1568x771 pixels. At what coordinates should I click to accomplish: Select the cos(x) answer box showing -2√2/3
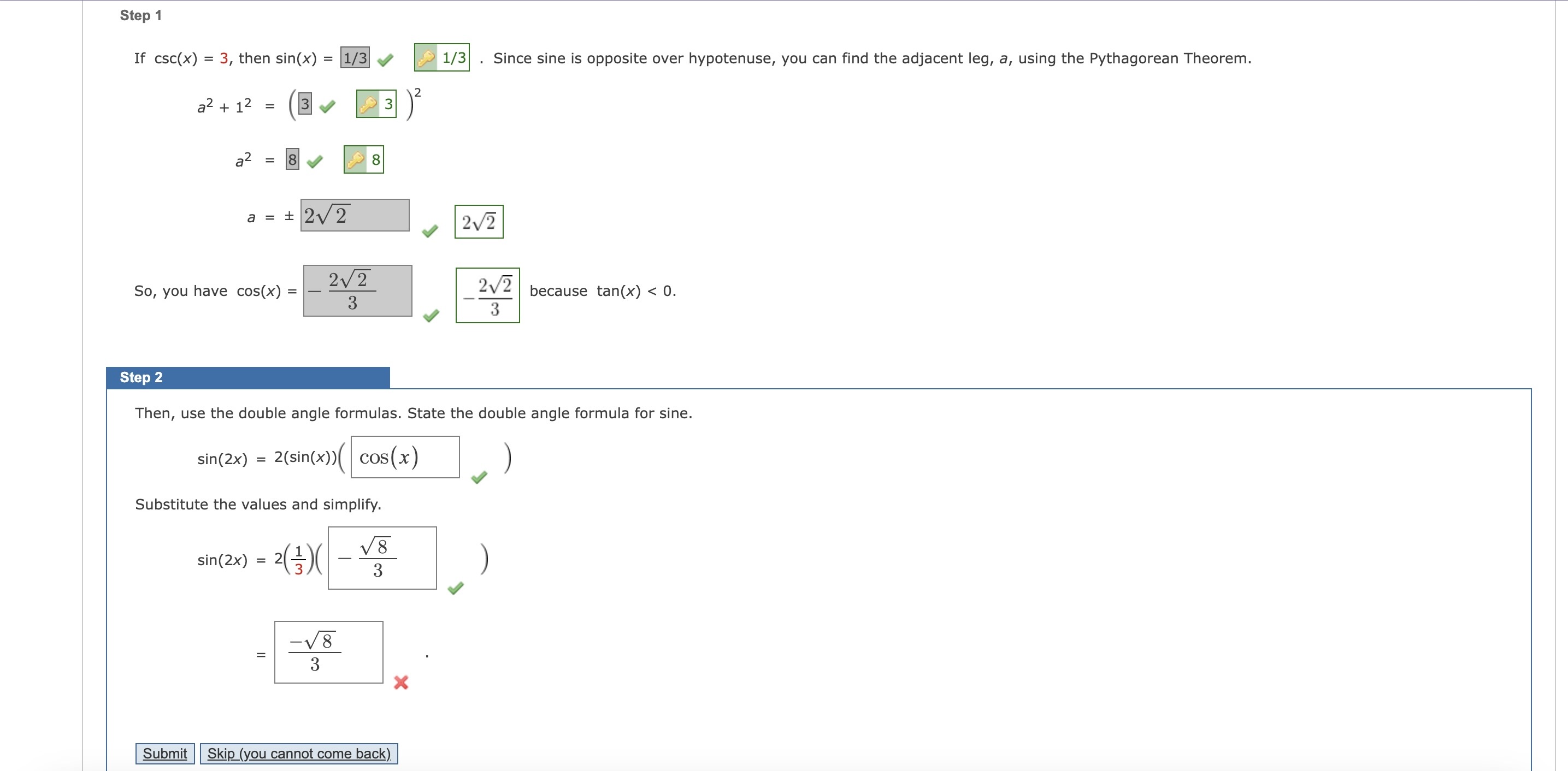click(357, 291)
